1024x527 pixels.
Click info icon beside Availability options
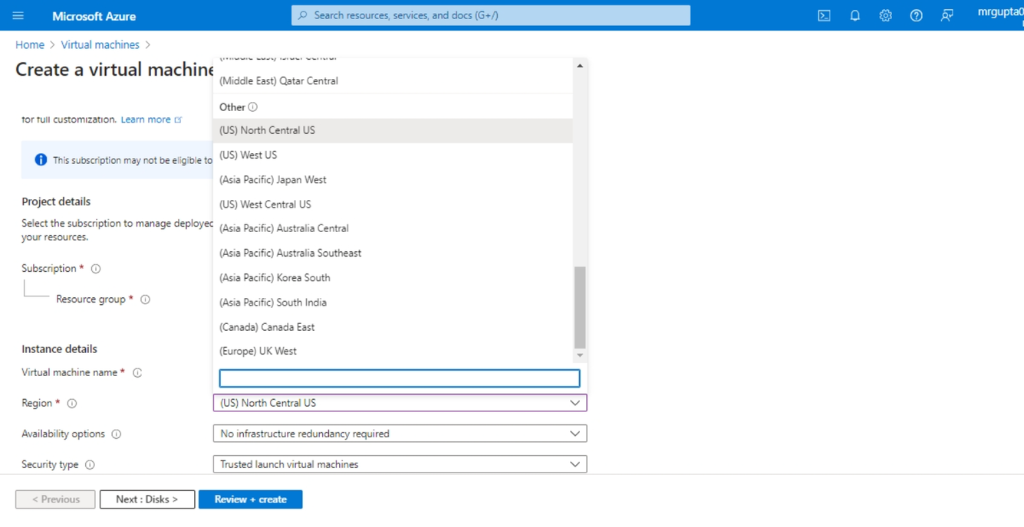coord(116,434)
